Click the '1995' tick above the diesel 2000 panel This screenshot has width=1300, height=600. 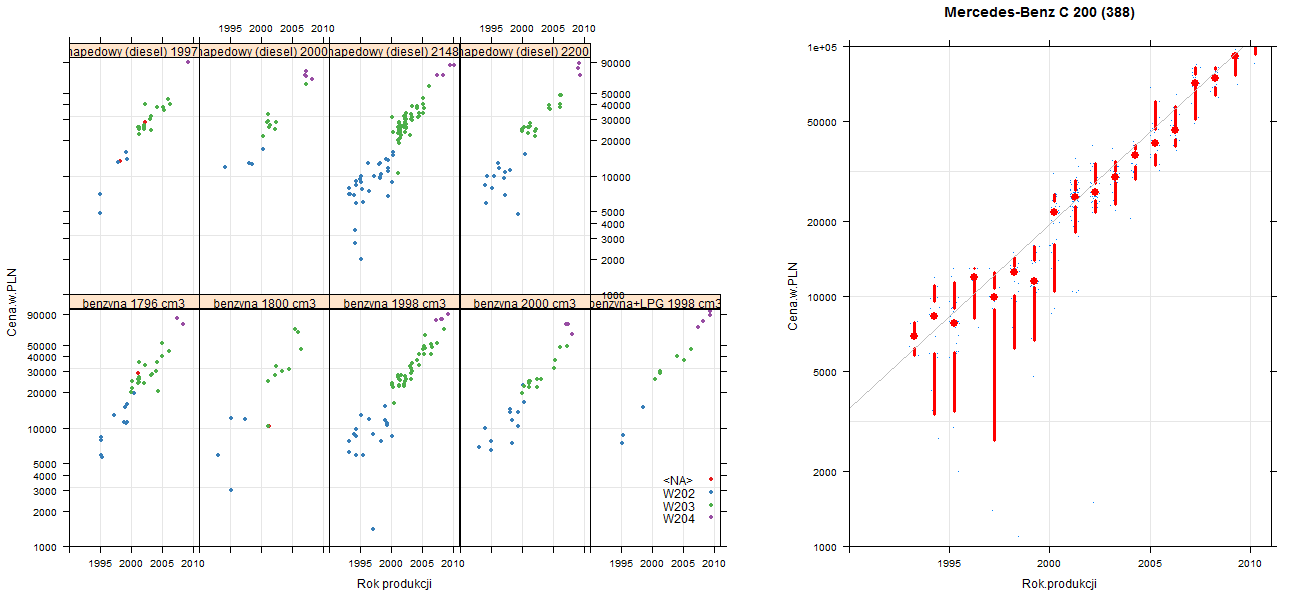(x=230, y=29)
